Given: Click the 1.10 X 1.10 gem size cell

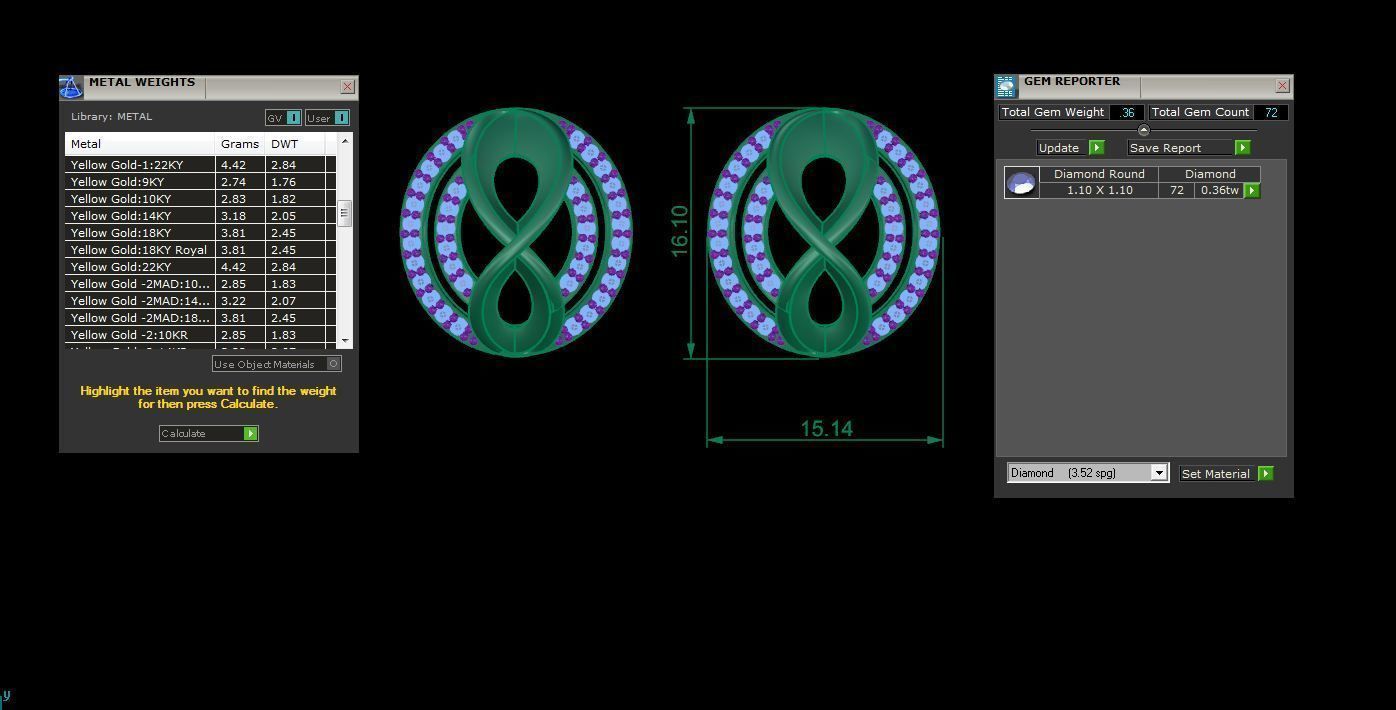Looking at the screenshot, I should point(1099,190).
